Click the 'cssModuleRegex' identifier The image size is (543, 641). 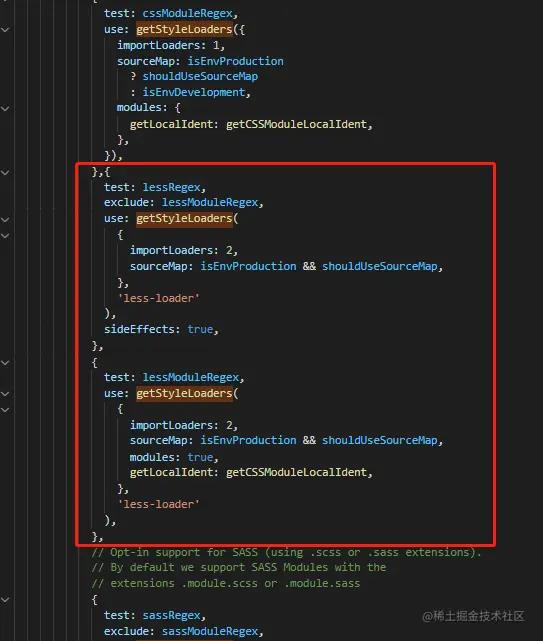pos(187,13)
